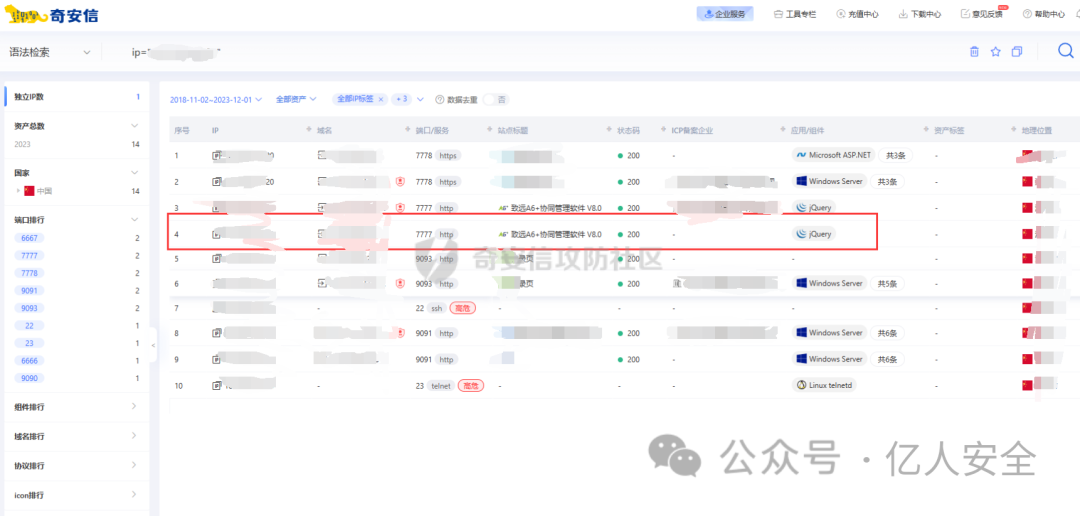Image resolution: width=1080 pixels, height=516 pixels.
Task: Remove the 全部IP标签 tag with its x
Action: point(380,99)
